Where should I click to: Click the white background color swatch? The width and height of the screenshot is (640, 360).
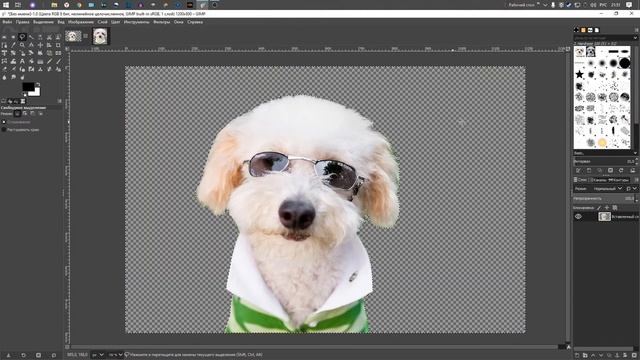(36, 93)
